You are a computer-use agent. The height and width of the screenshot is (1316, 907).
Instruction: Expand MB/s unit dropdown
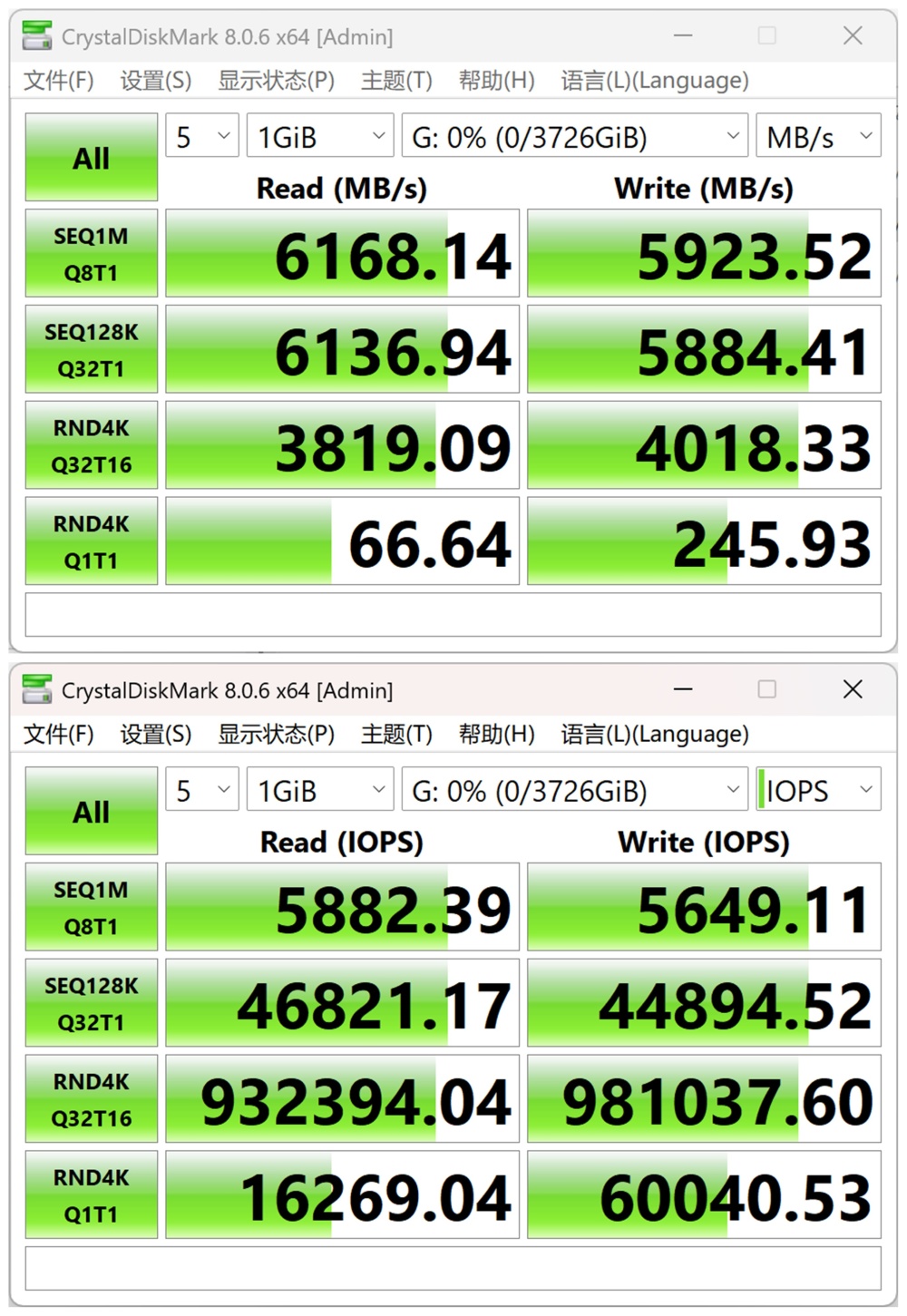(818, 136)
